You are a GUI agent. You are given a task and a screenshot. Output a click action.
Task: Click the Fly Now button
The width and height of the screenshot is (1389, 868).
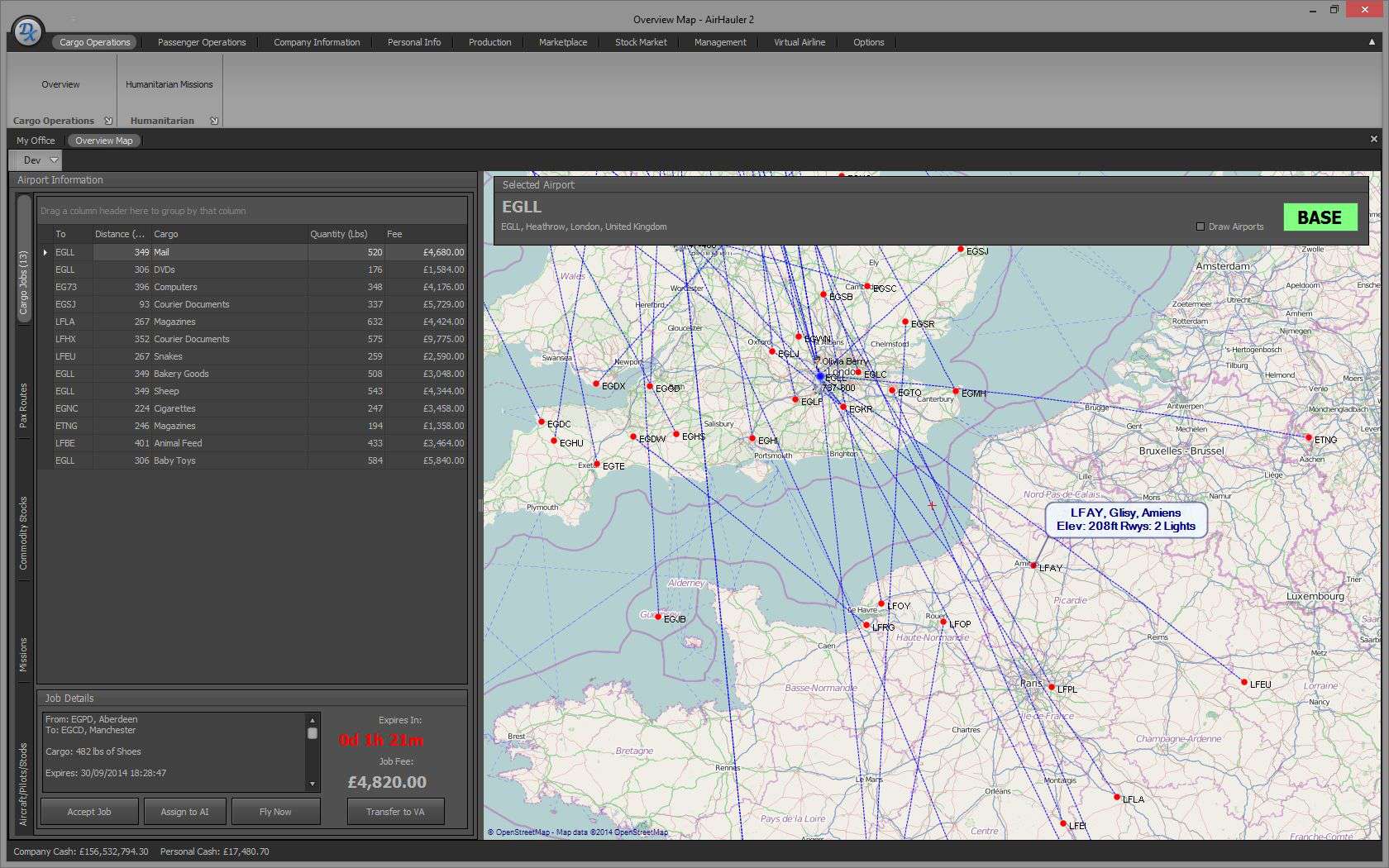275,812
